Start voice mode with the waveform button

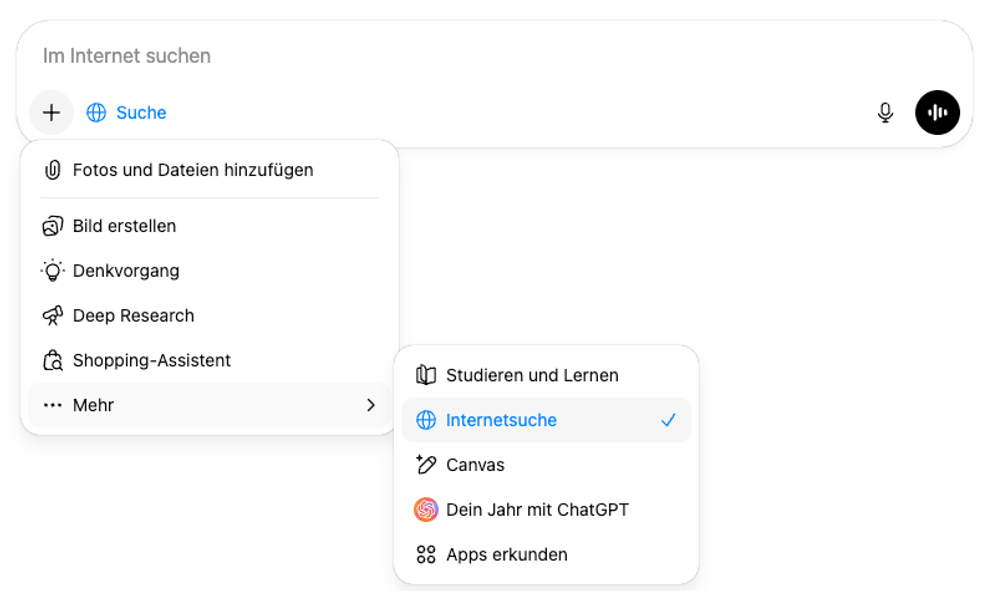pos(937,112)
